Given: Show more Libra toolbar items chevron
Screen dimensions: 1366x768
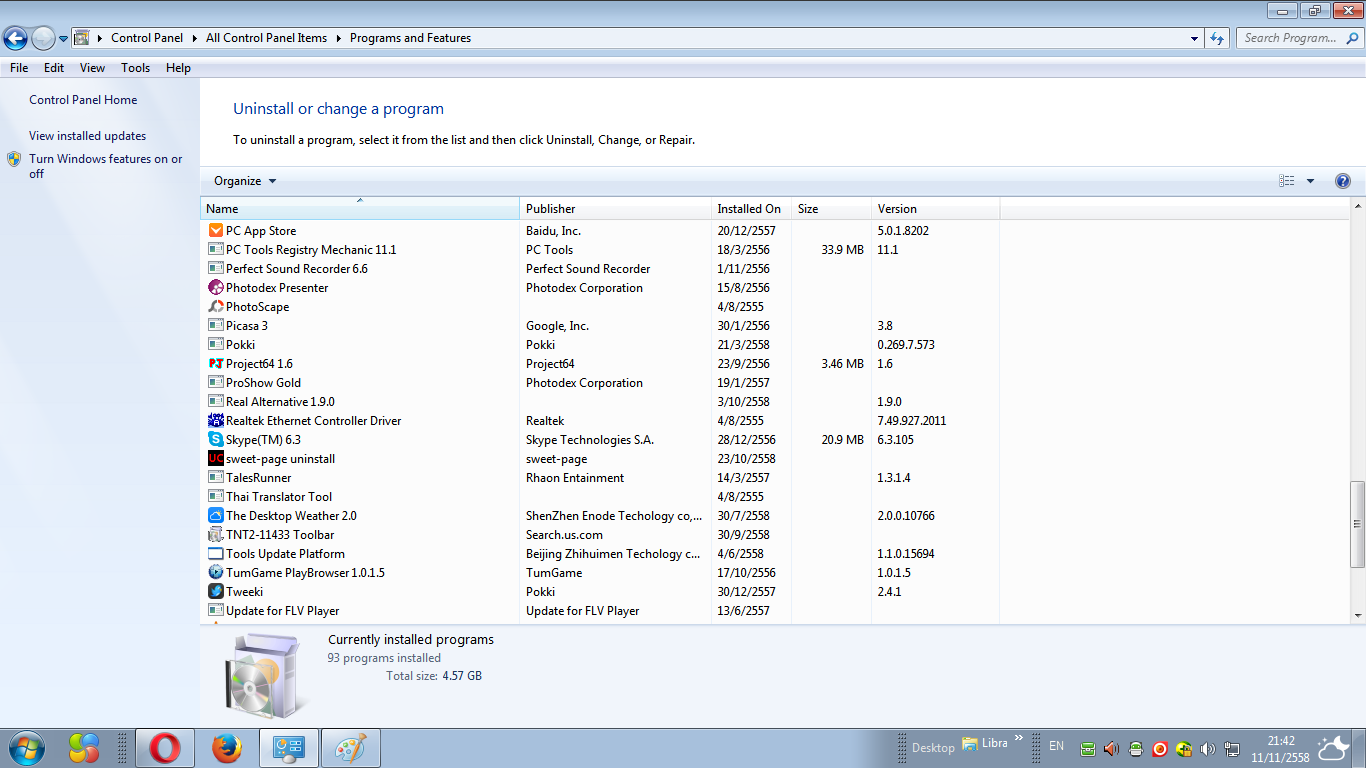Looking at the screenshot, I should tap(1018, 739).
